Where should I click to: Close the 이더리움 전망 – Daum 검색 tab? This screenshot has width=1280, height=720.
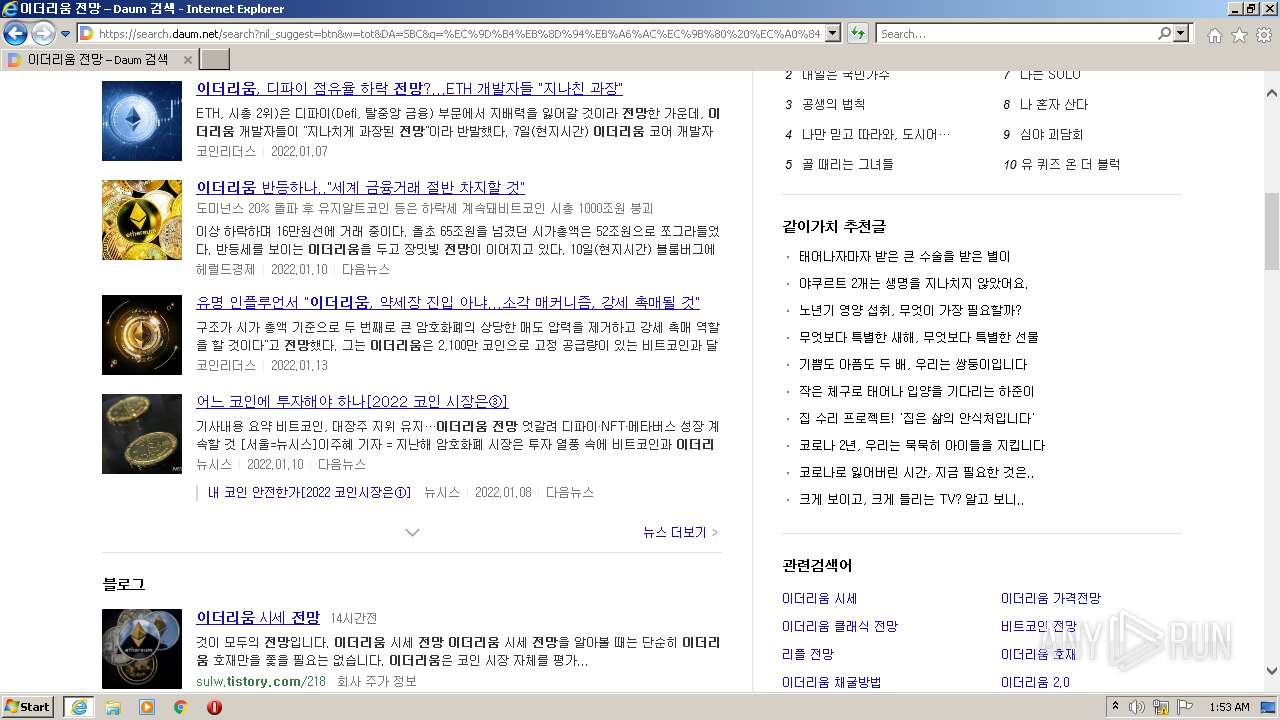pos(188,60)
